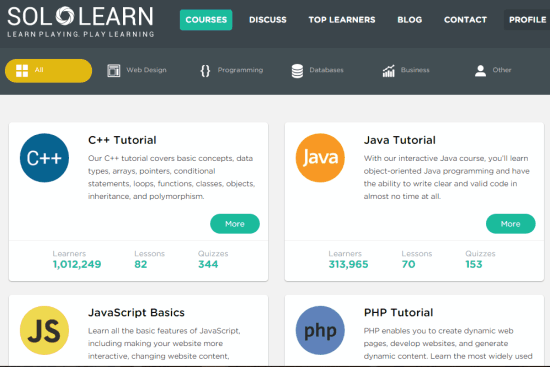Image resolution: width=550 pixels, height=367 pixels.
Task: Open Top Learners page
Action: point(342,20)
